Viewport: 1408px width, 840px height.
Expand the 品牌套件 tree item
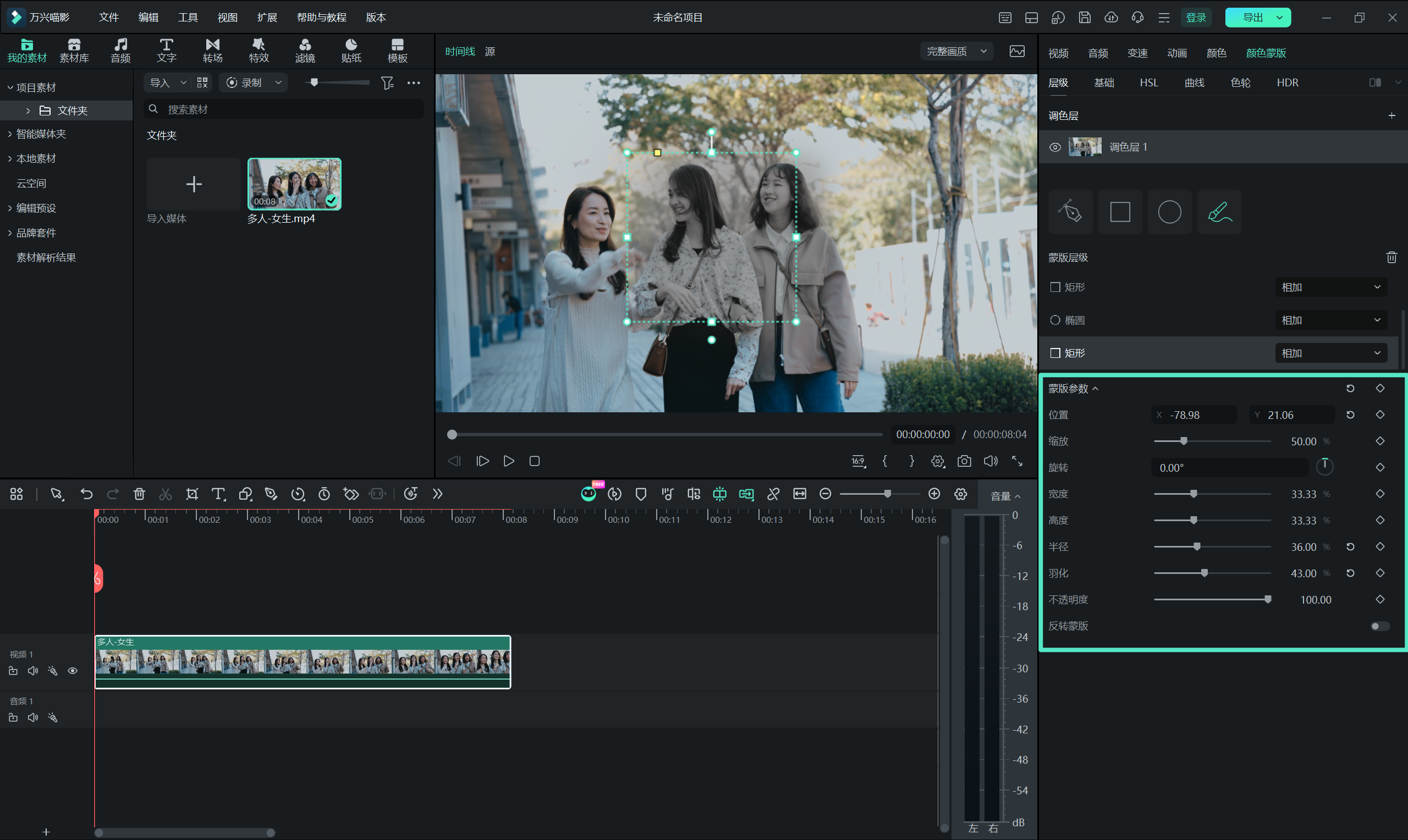click(x=9, y=233)
